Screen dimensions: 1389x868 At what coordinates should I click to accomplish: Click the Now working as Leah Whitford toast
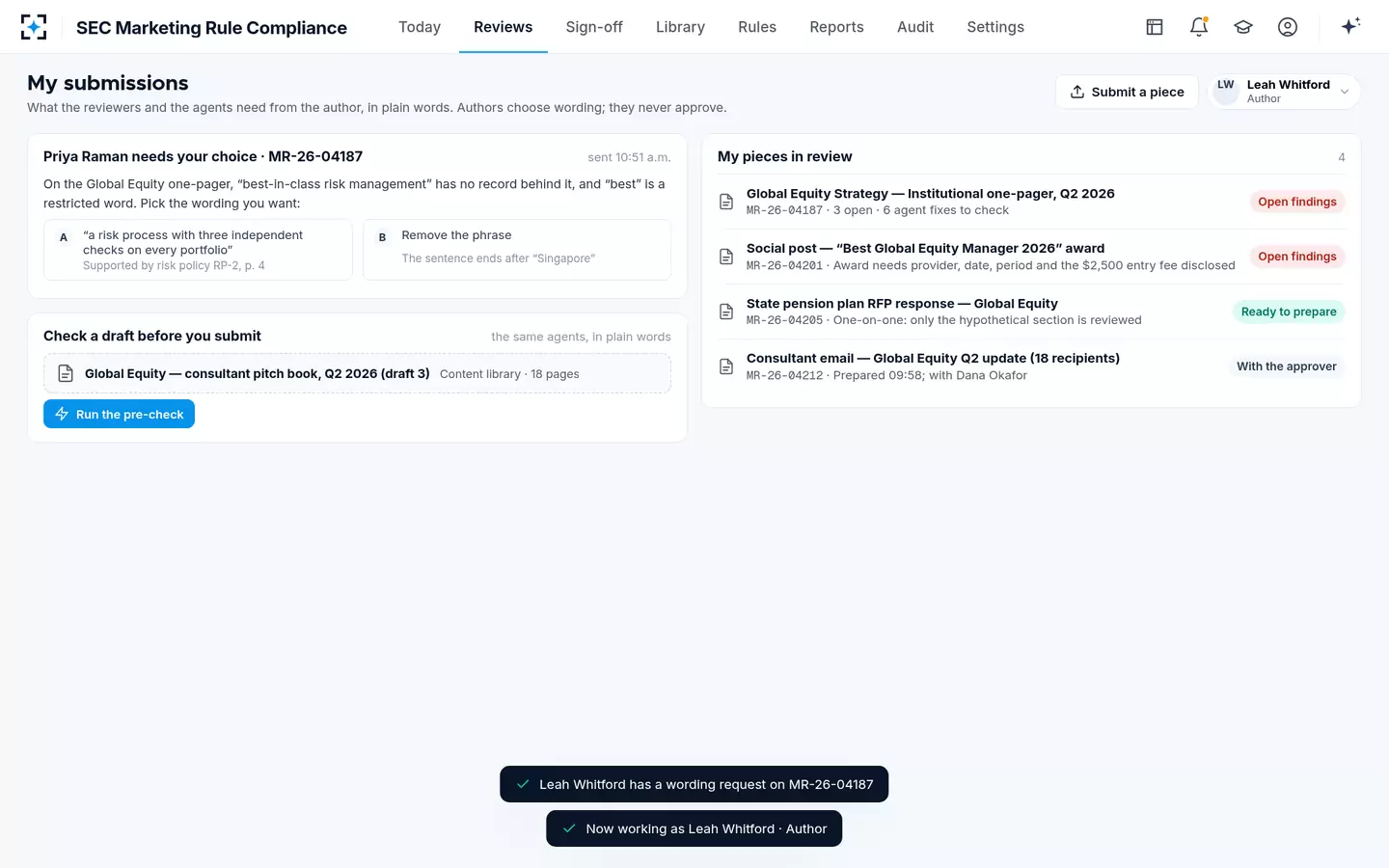point(694,828)
